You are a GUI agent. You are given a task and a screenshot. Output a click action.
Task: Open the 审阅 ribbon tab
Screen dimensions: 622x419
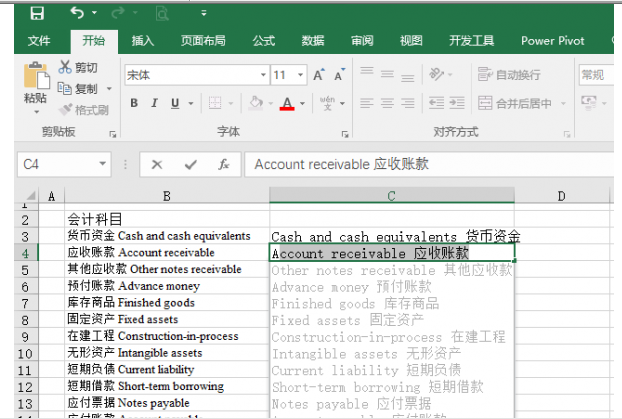click(362, 40)
